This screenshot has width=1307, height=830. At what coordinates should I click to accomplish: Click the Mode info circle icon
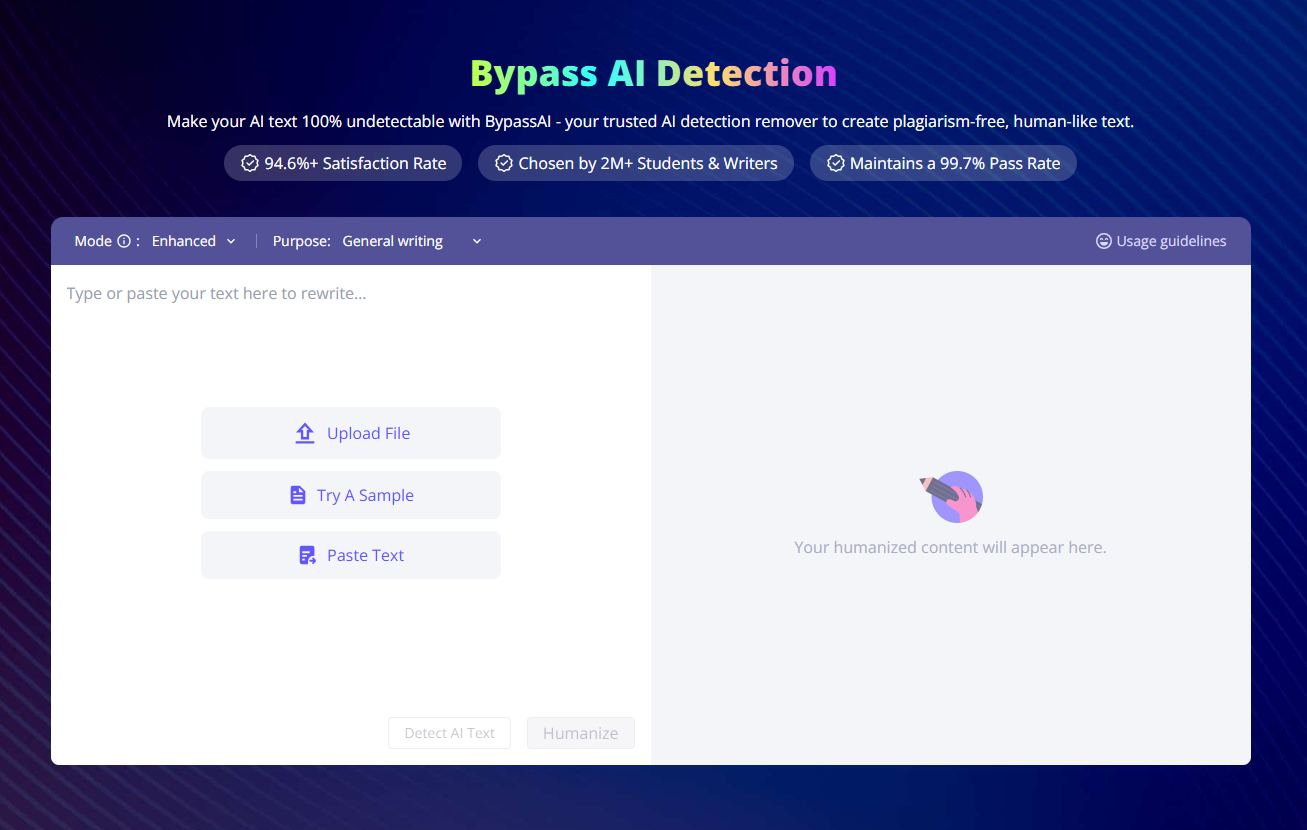coord(124,241)
